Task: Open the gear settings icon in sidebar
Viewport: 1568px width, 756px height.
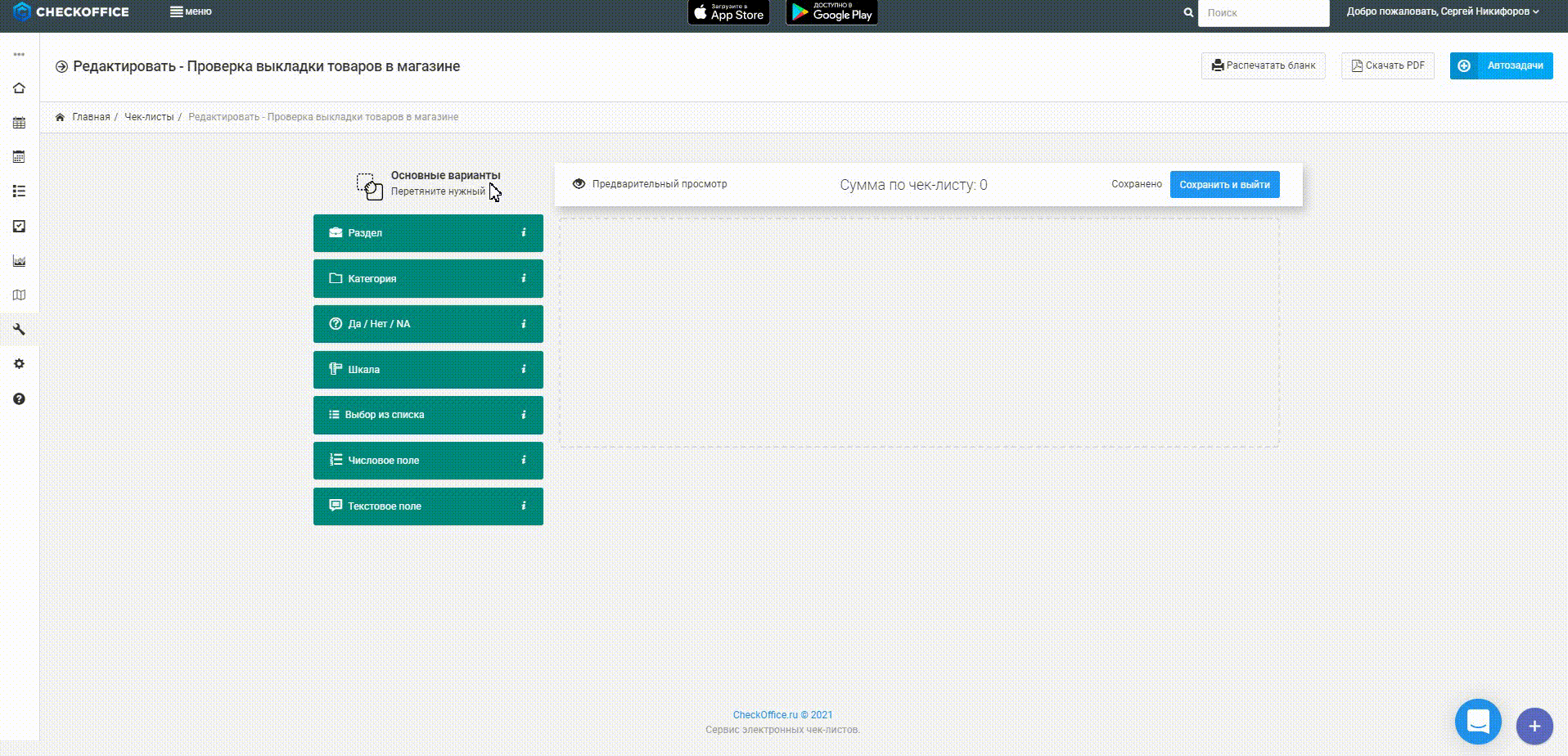Action: point(19,364)
